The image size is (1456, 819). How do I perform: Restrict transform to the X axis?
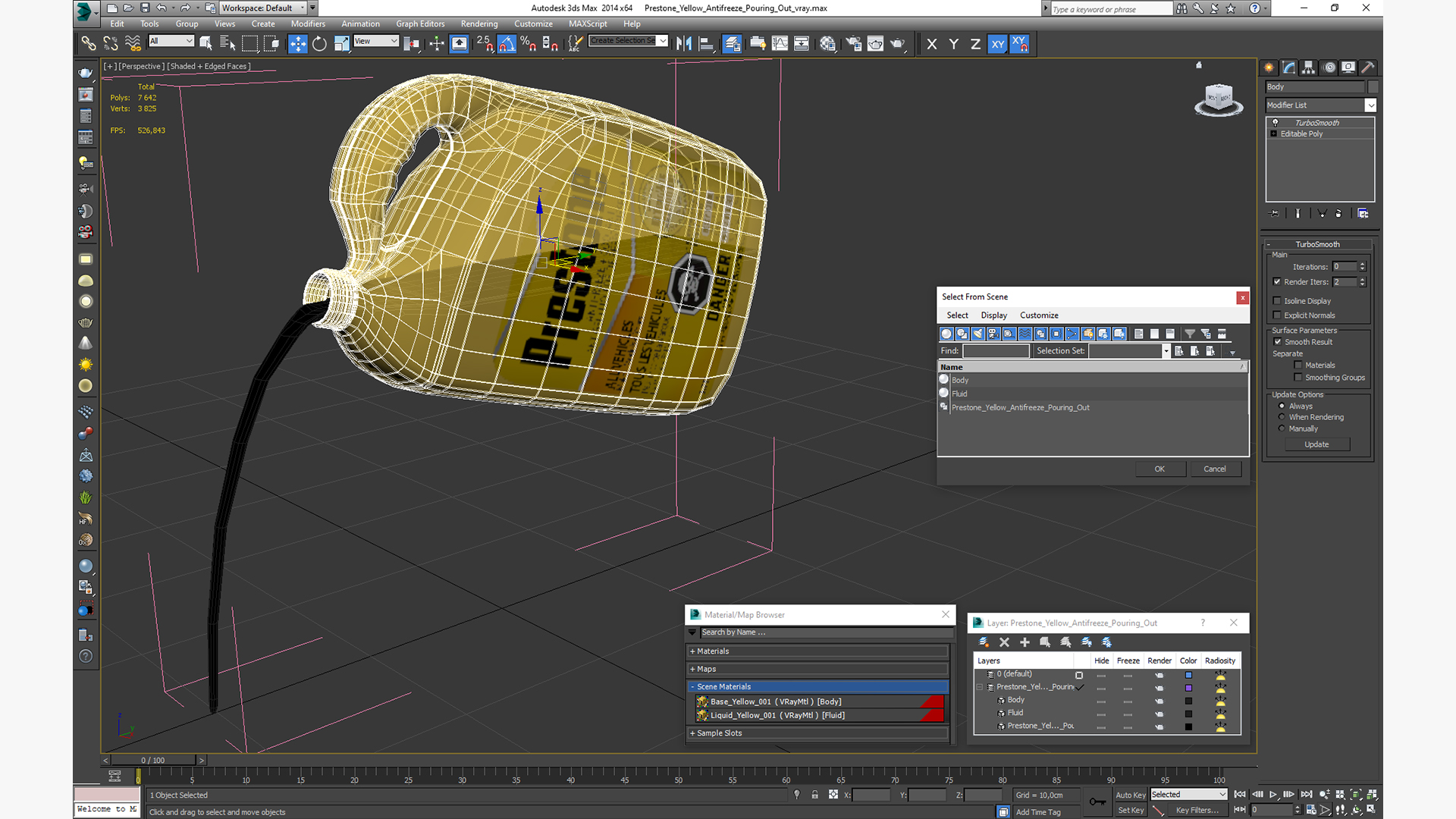click(932, 44)
